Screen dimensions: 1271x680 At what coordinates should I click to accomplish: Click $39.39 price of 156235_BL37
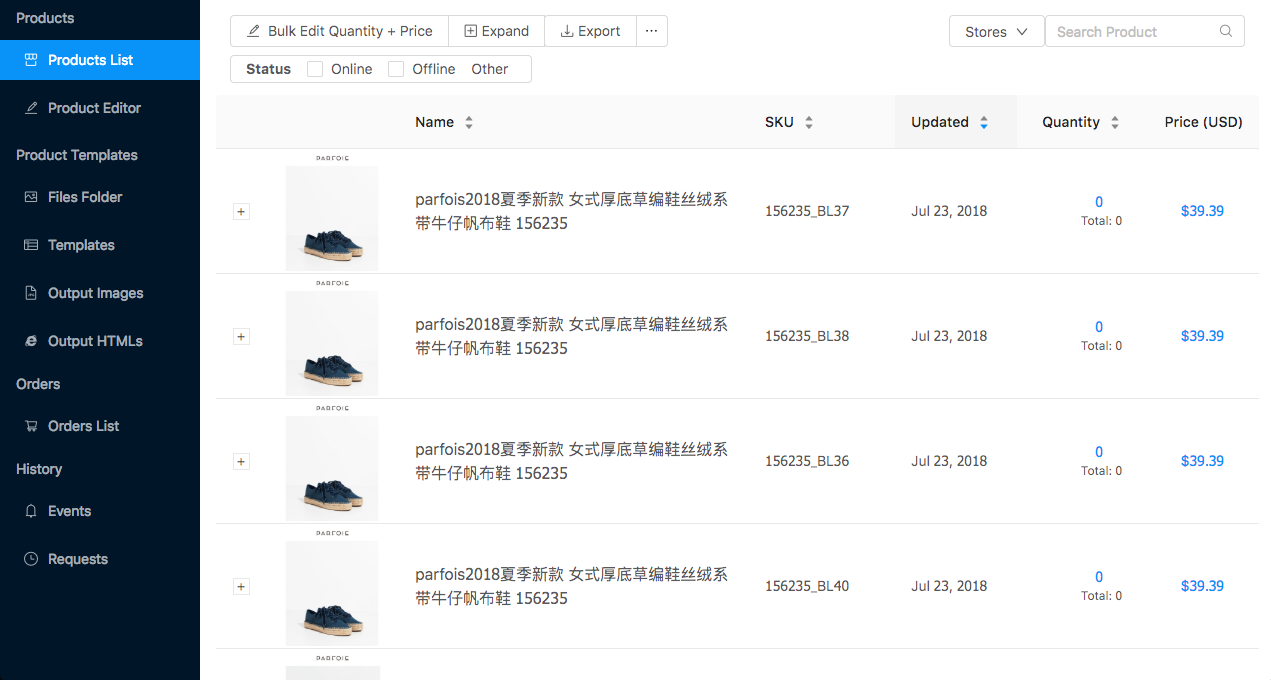[1202, 211]
